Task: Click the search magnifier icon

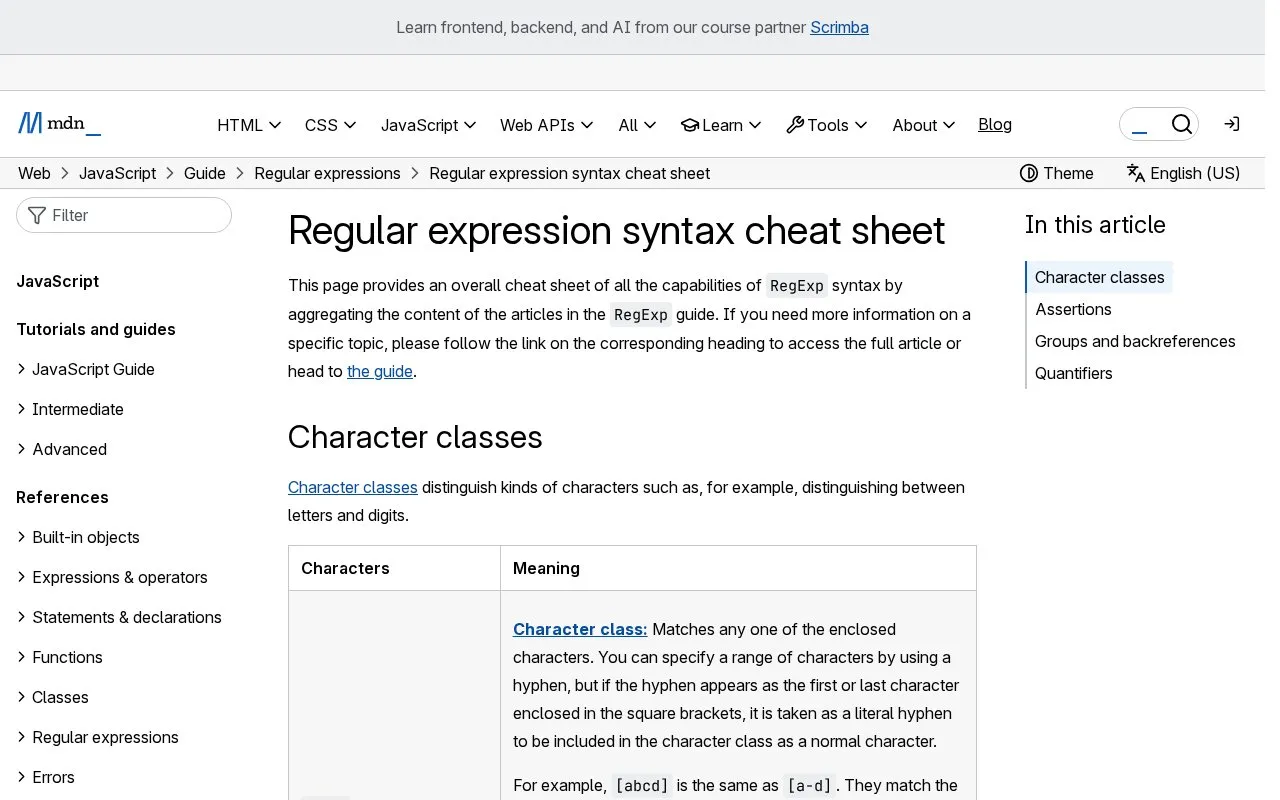Action: pos(1181,124)
